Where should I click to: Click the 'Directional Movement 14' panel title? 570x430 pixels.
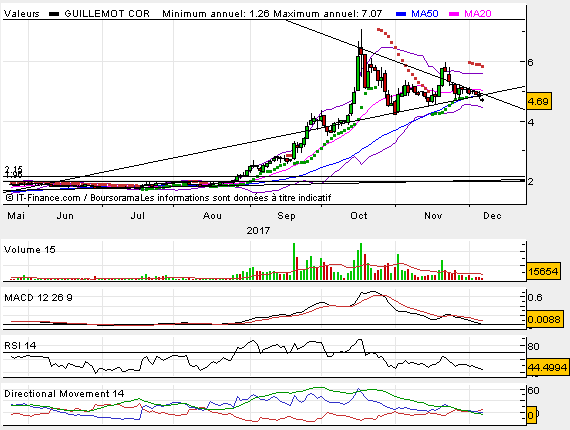(64, 394)
